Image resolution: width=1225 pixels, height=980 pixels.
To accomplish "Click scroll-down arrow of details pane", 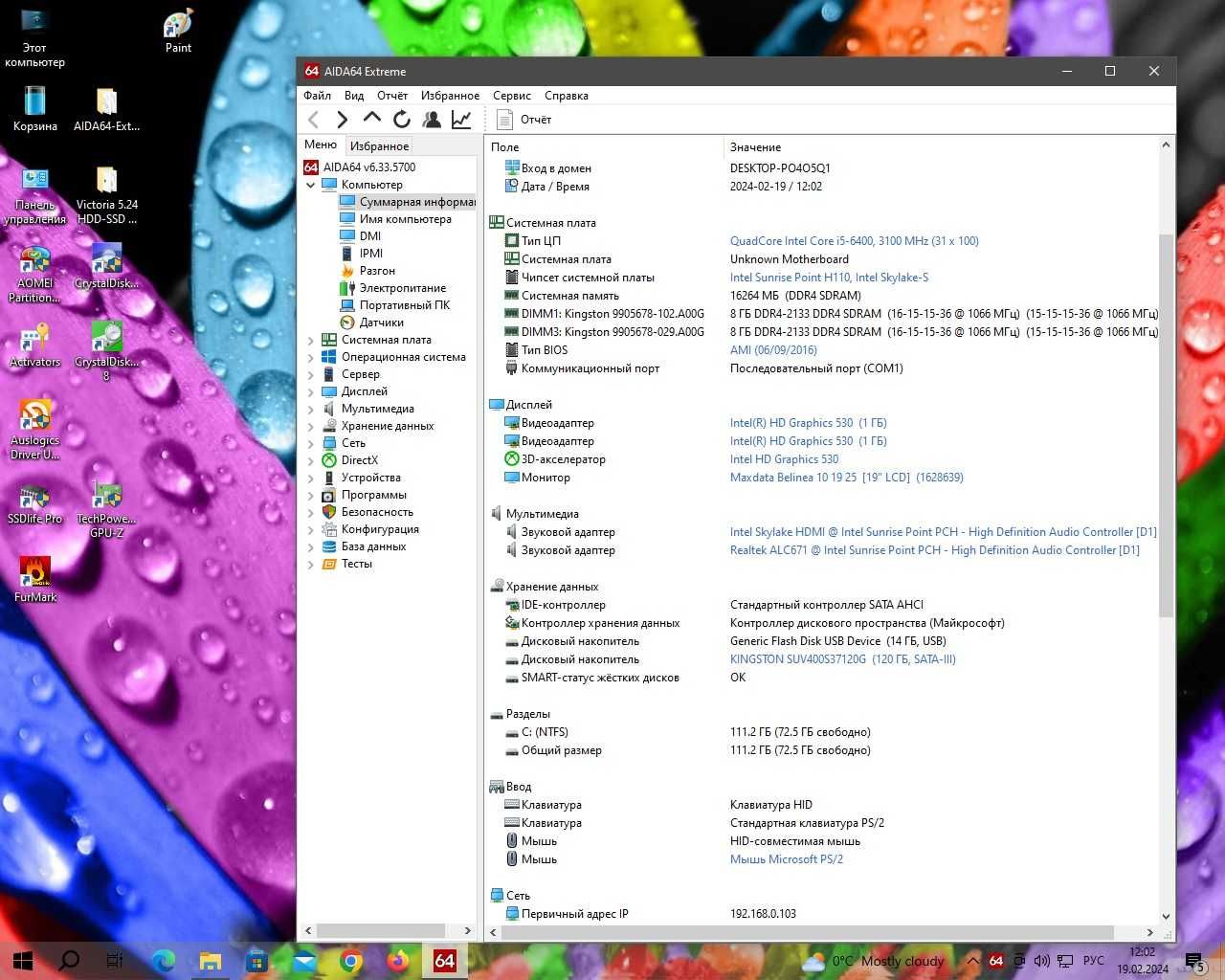I will tap(1166, 917).
